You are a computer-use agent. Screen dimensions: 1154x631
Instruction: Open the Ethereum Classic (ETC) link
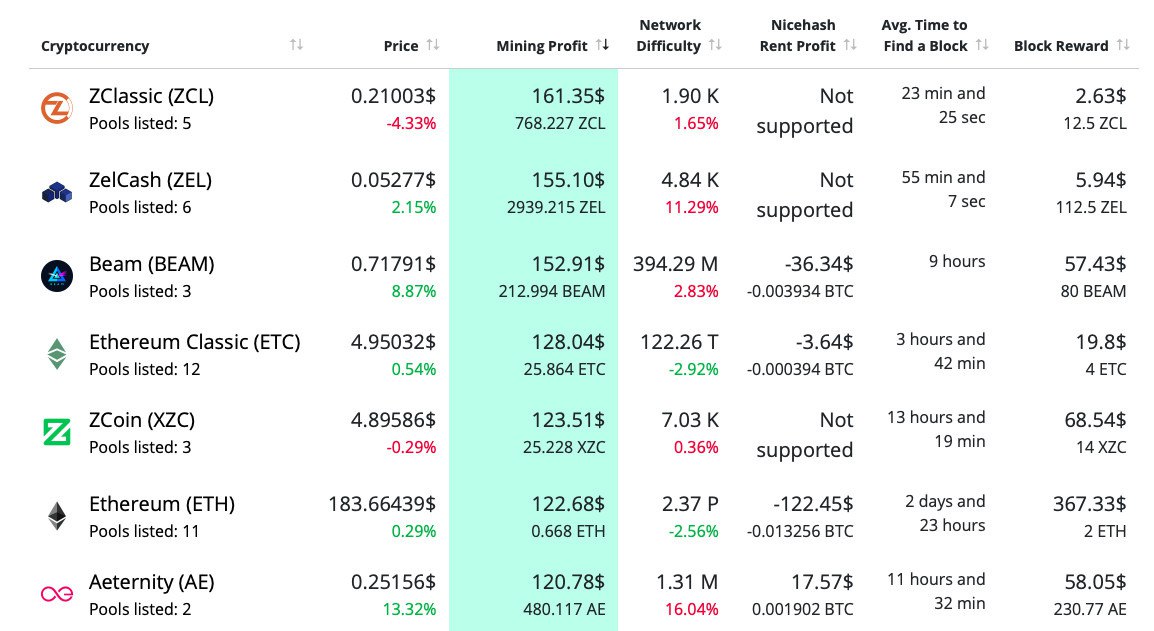pos(194,342)
